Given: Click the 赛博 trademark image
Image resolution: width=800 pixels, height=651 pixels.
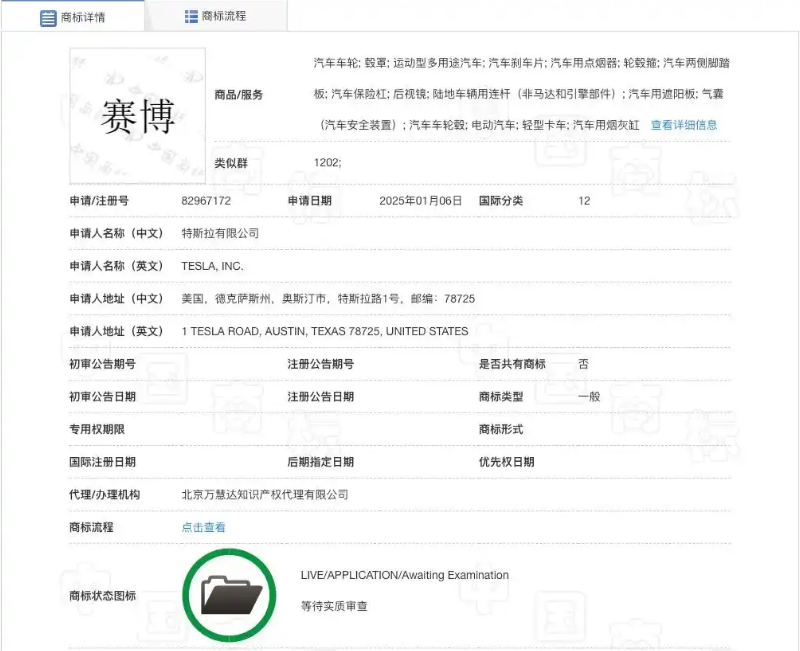Looking at the screenshot, I should [x=138, y=116].
